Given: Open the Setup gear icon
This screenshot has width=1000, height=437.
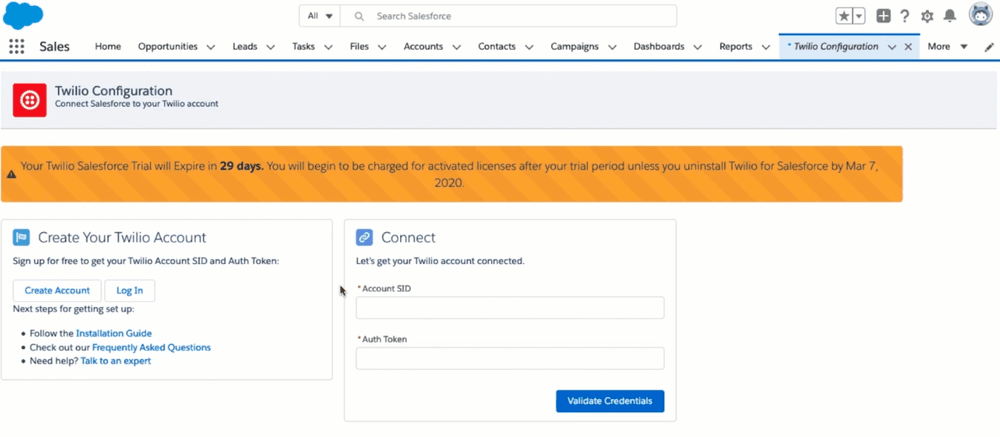Looking at the screenshot, I should [927, 16].
